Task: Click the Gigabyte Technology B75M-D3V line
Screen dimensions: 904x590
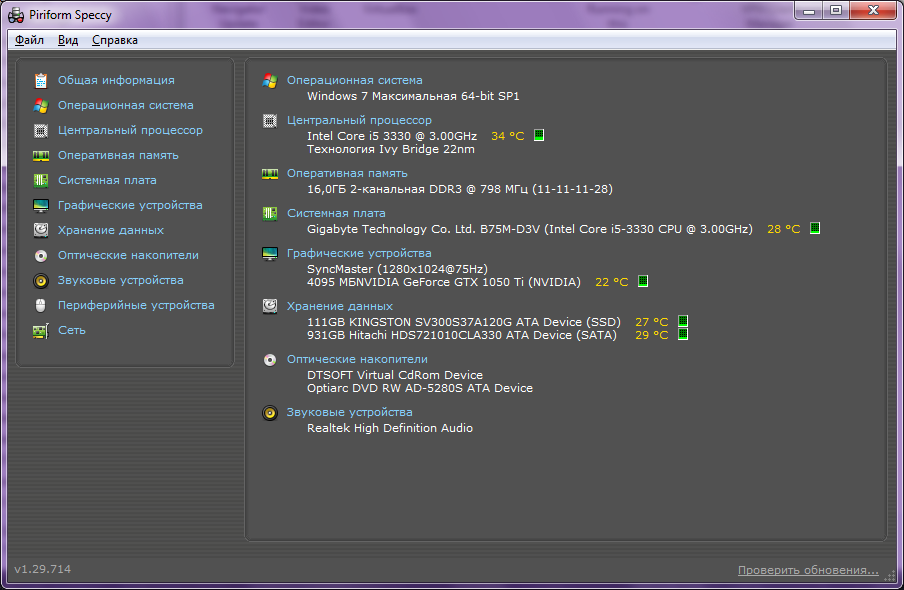Action: (530, 229)
